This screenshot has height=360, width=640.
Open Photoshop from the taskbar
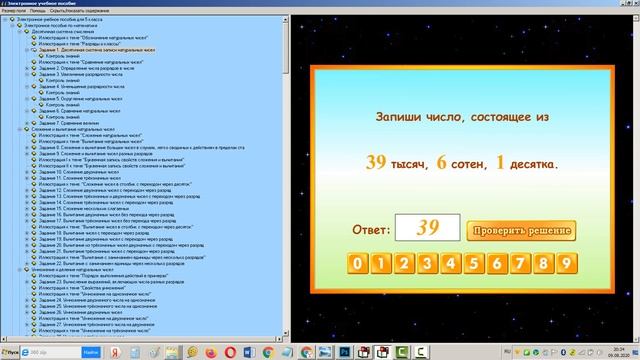(345, 352)
